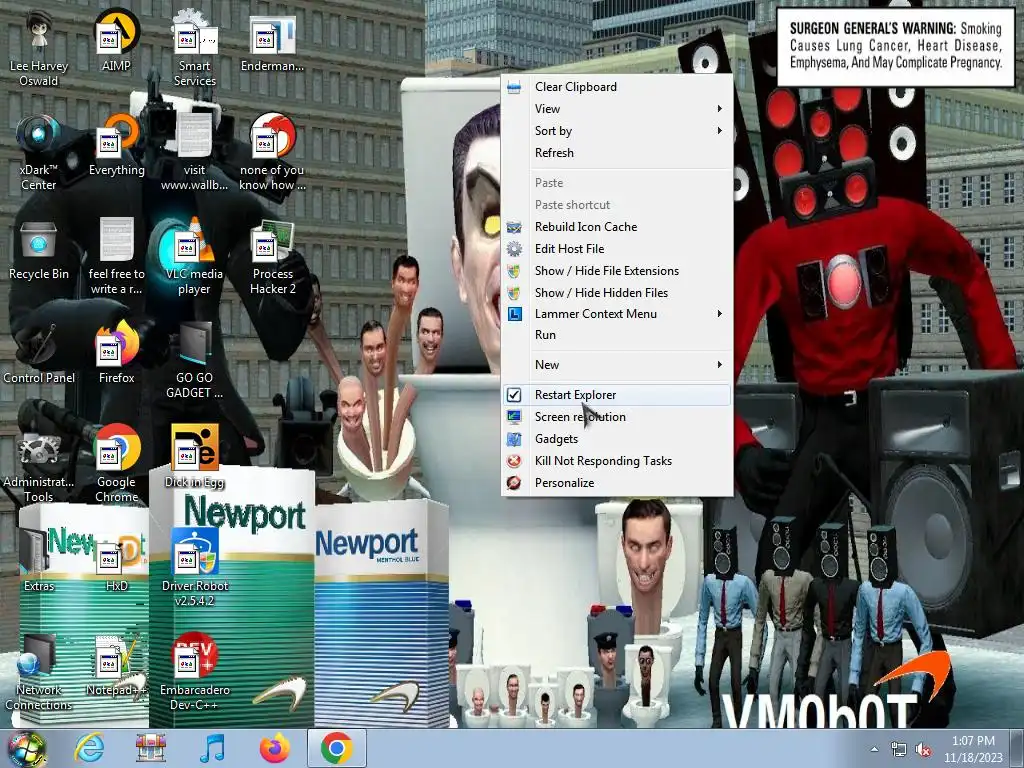Open the clock showing 1:07 PM

973,749
